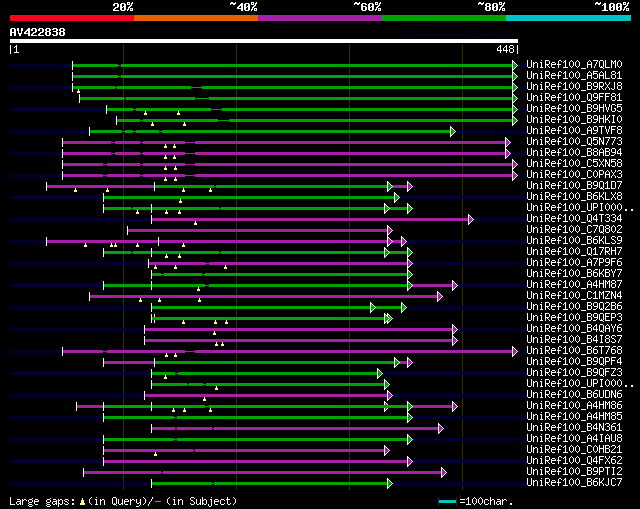640x509 pixels.
Task: Select the UniRef100_B9QFZ3 label
Action: pos(574,373)
